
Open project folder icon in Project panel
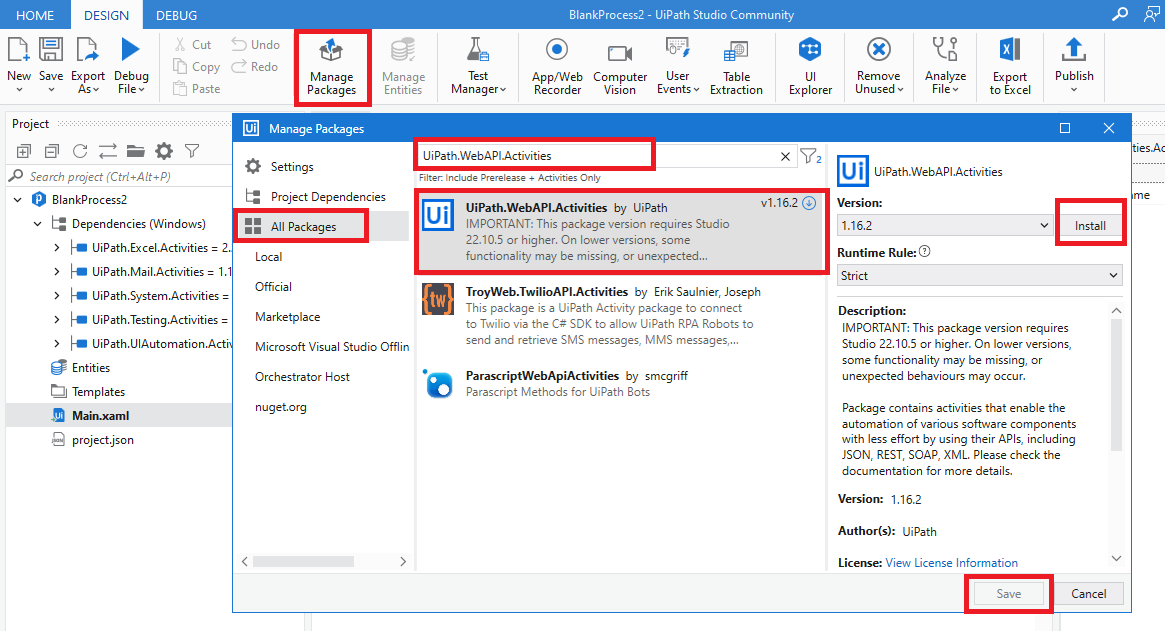tap(135, 152)
